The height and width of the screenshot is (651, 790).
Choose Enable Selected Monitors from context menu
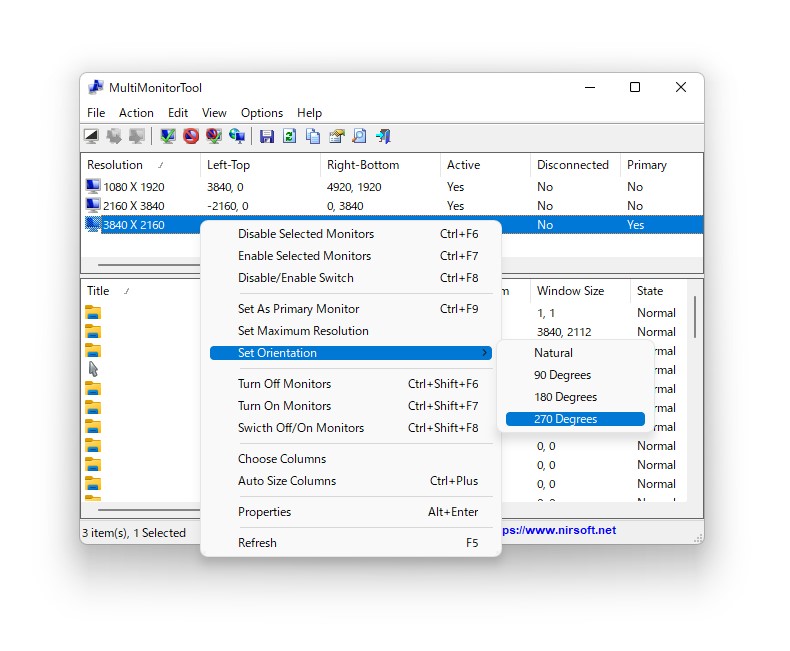coord(351,256)
